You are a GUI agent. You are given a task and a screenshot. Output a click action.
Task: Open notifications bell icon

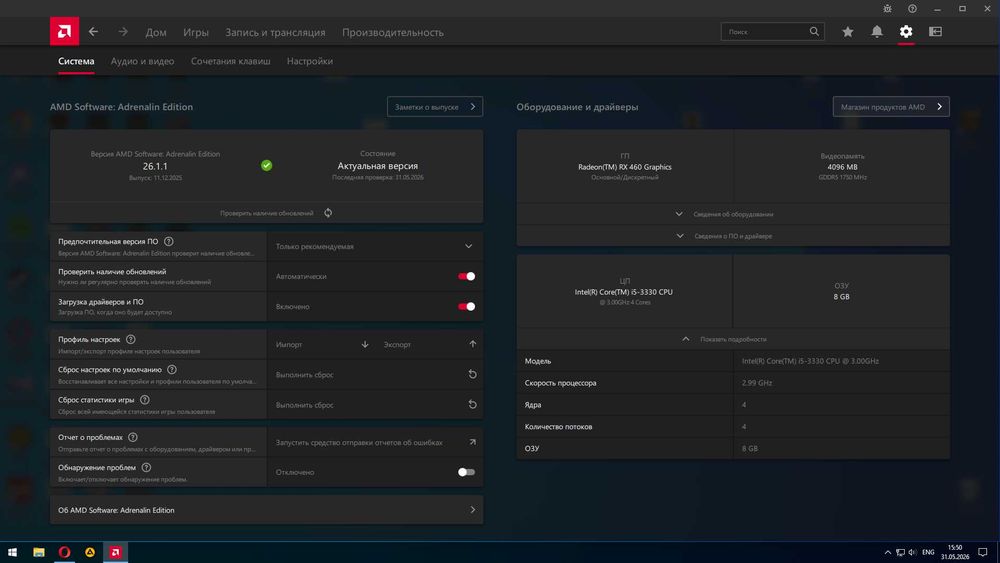click(x=877, y=31)
